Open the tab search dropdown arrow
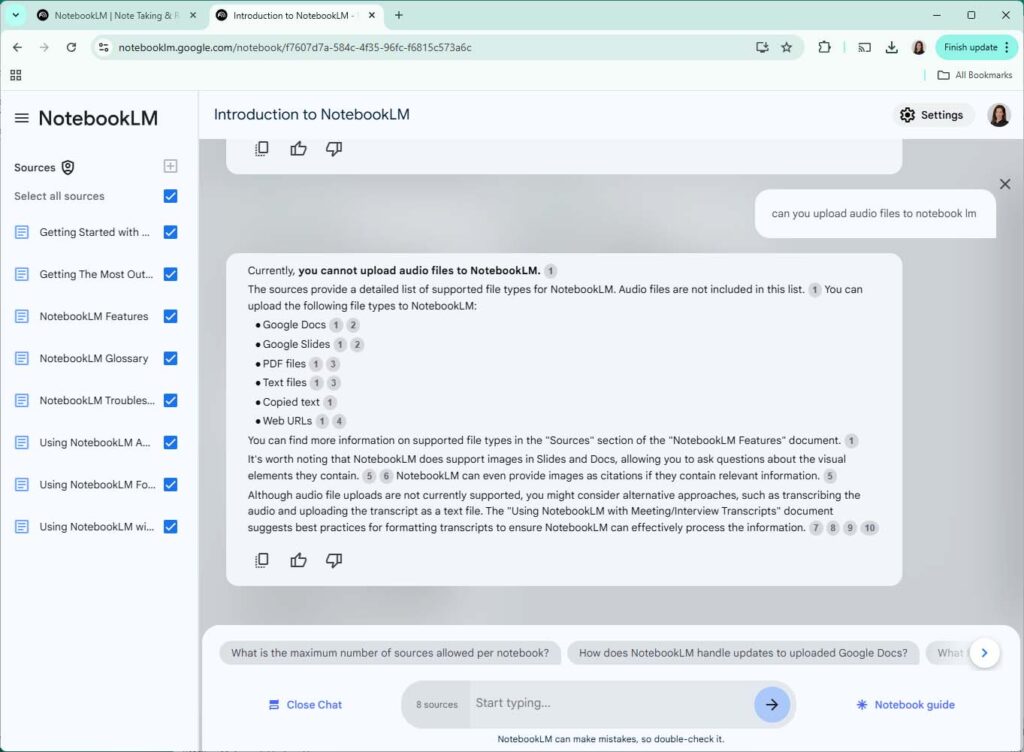Screen dimensions: 1024x752 (x=16, y=15)
